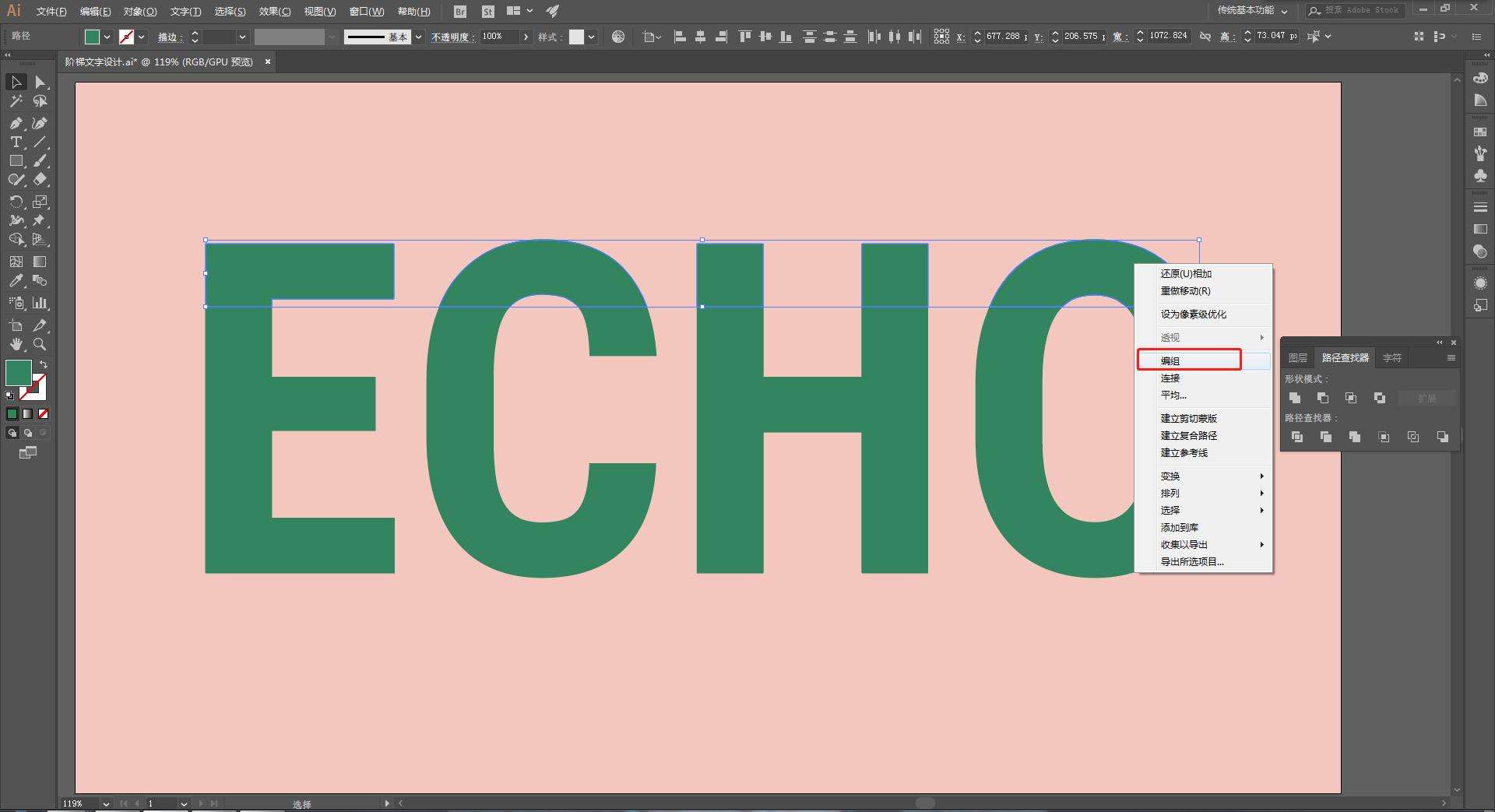The width and height of the screenshot is (1495, 812).
Task: Open the artboard number dropdown
Action: coord(184,803)
